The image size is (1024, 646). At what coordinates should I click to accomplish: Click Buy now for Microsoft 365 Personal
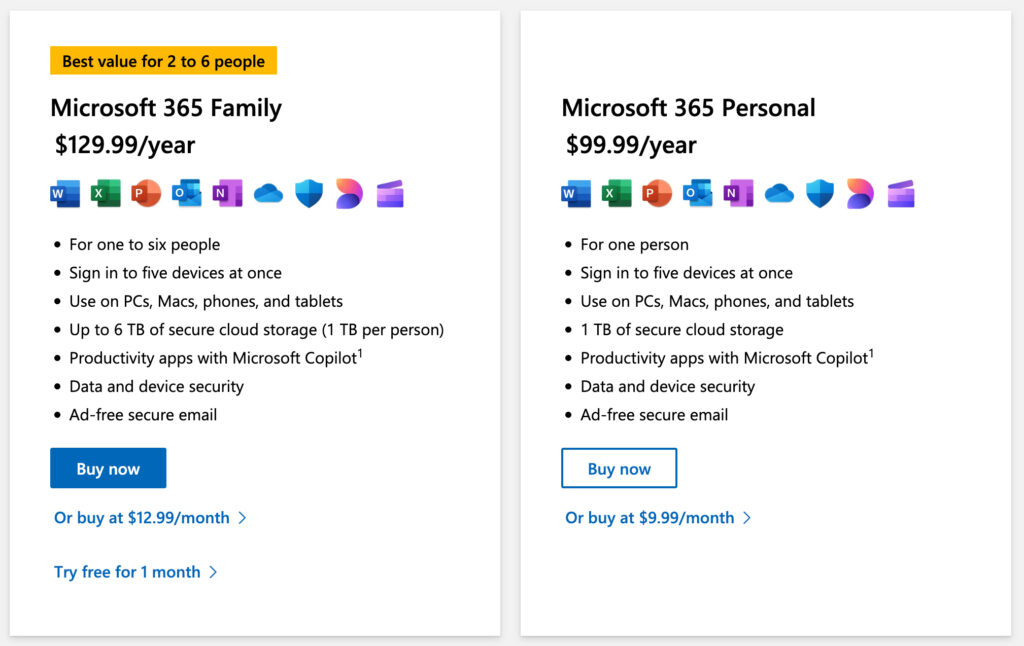[619, 467]
